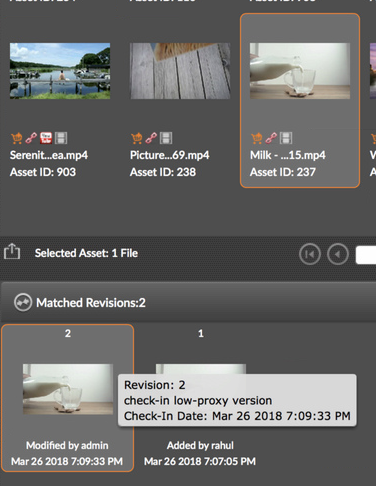Screen dimensions: 376x486
Task: Click the page number input field
Action: (x=366, y=255)
